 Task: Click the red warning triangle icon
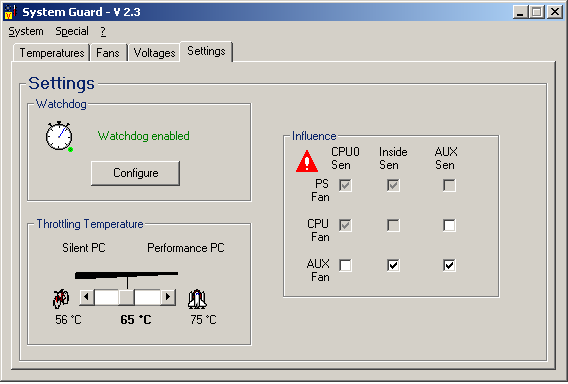(x=307, y=161)
